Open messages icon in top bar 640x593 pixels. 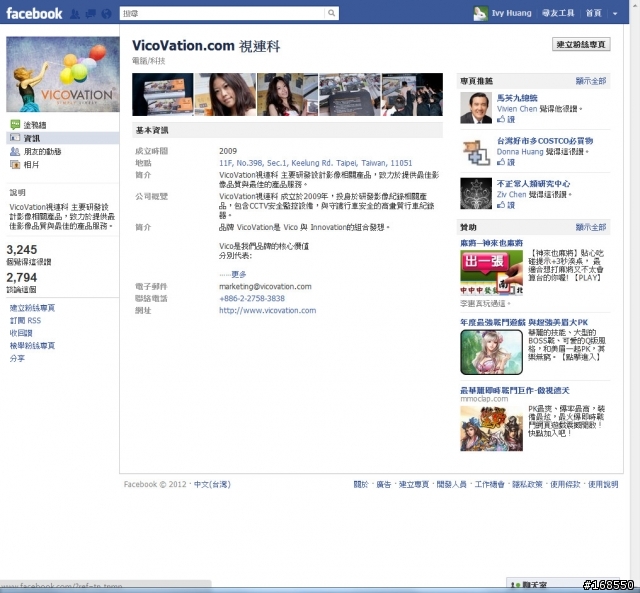coord(91,14)
